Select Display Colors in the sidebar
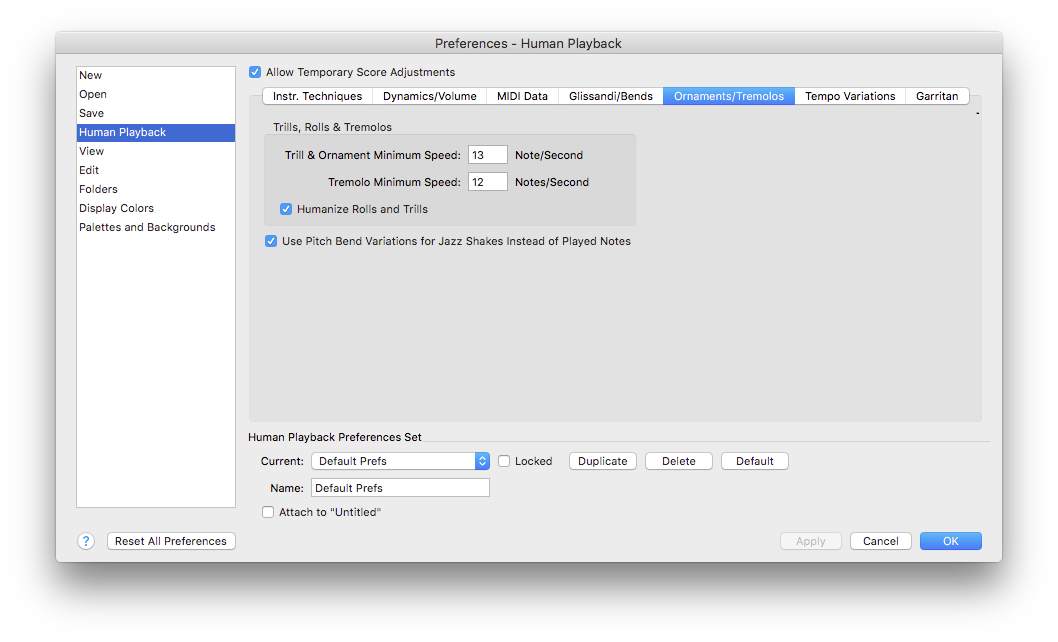The width and height of the screenshot is (1058, 642). [156, 208]
